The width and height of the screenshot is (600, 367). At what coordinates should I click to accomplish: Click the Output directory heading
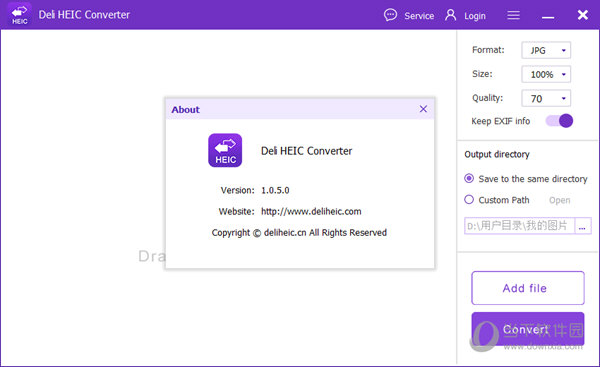497,154
